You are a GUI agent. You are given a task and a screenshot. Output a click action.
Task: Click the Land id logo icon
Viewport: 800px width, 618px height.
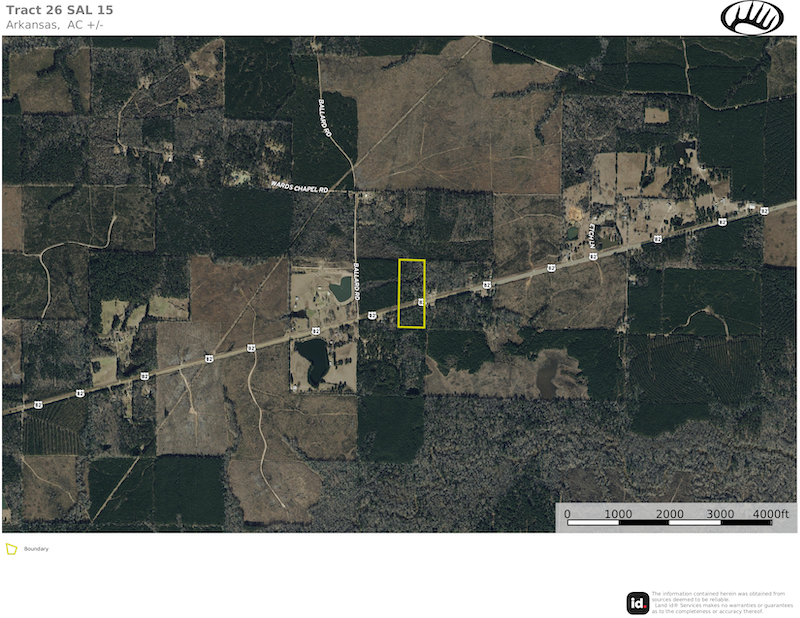click(637, 602)
